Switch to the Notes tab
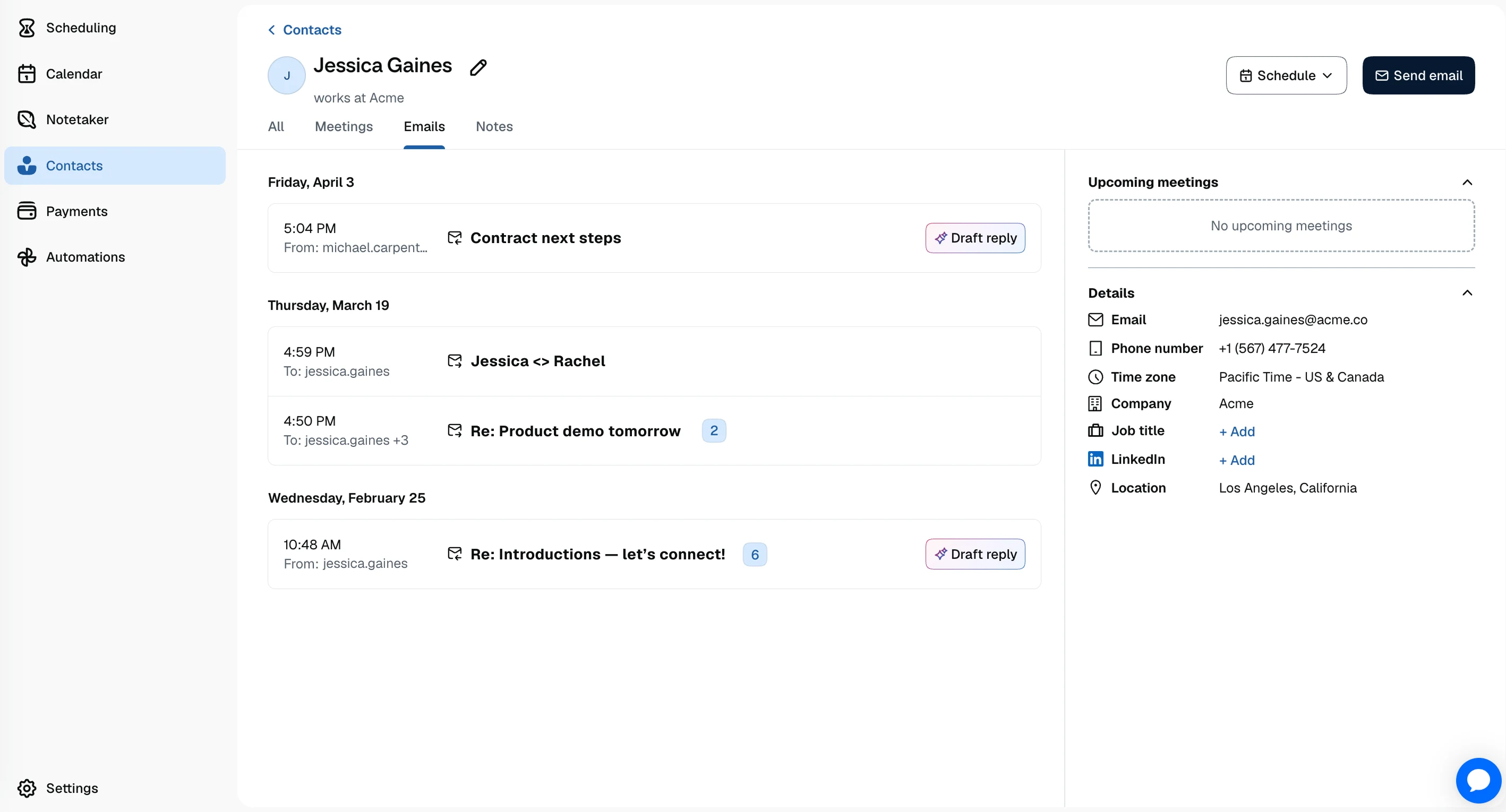The width and height of the screenshot is (1506, 812). 494,126
